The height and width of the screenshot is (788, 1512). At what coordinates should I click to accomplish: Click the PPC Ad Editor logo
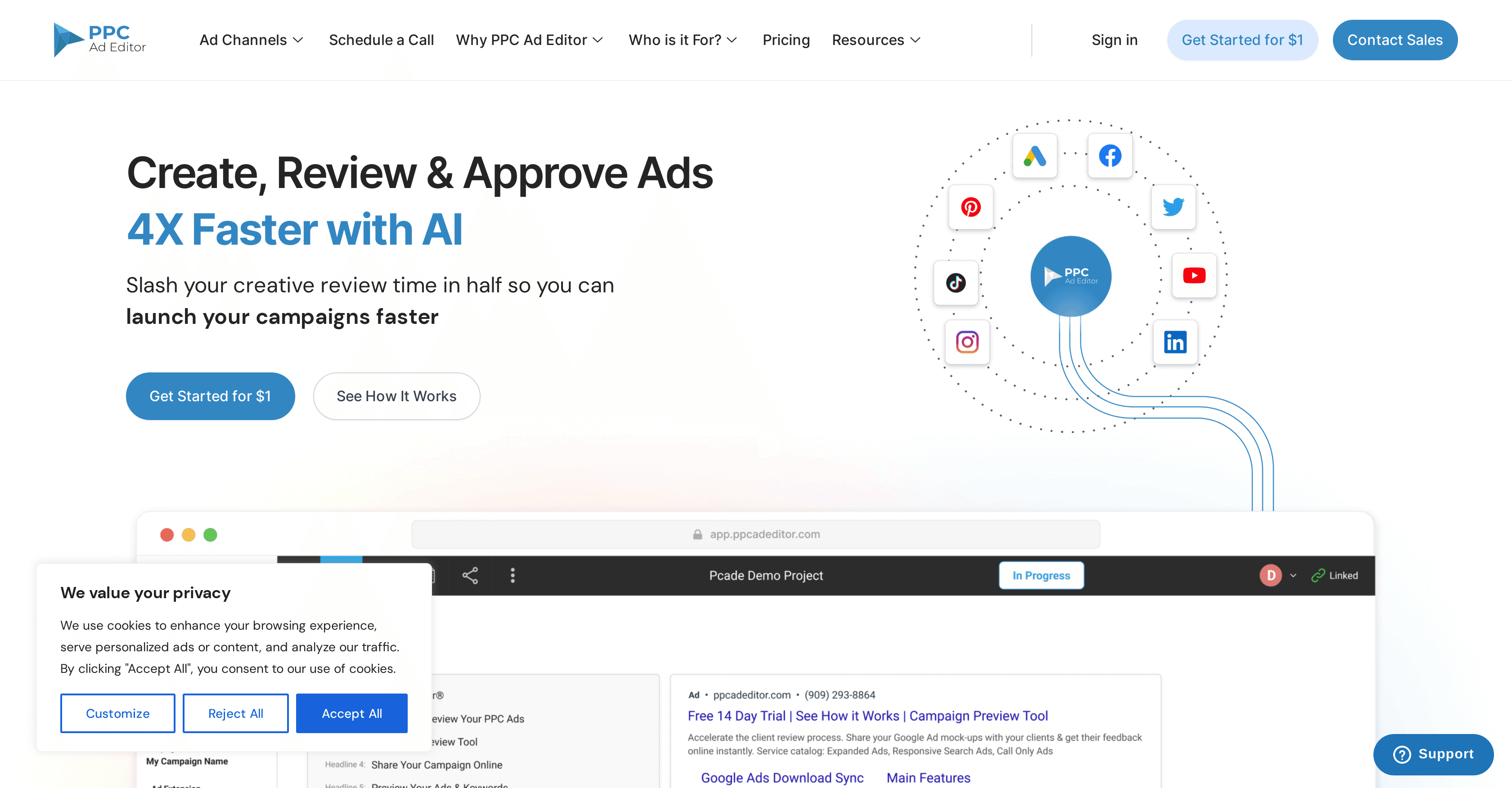point(99,39)
